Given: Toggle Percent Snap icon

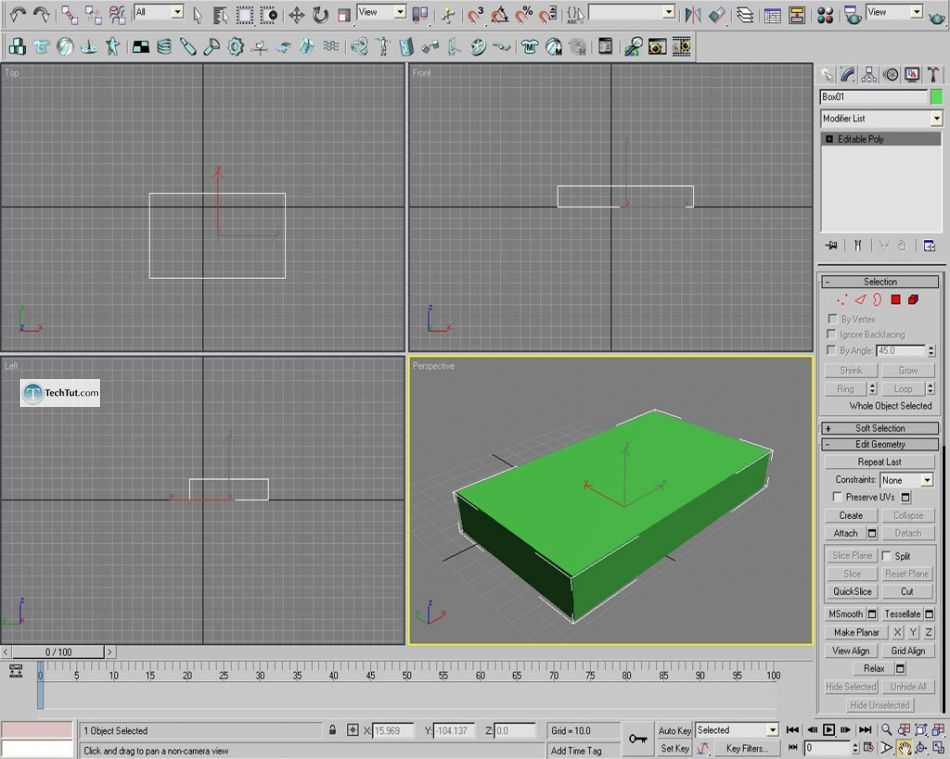Looking at the screenshot, I should point(523,15).
